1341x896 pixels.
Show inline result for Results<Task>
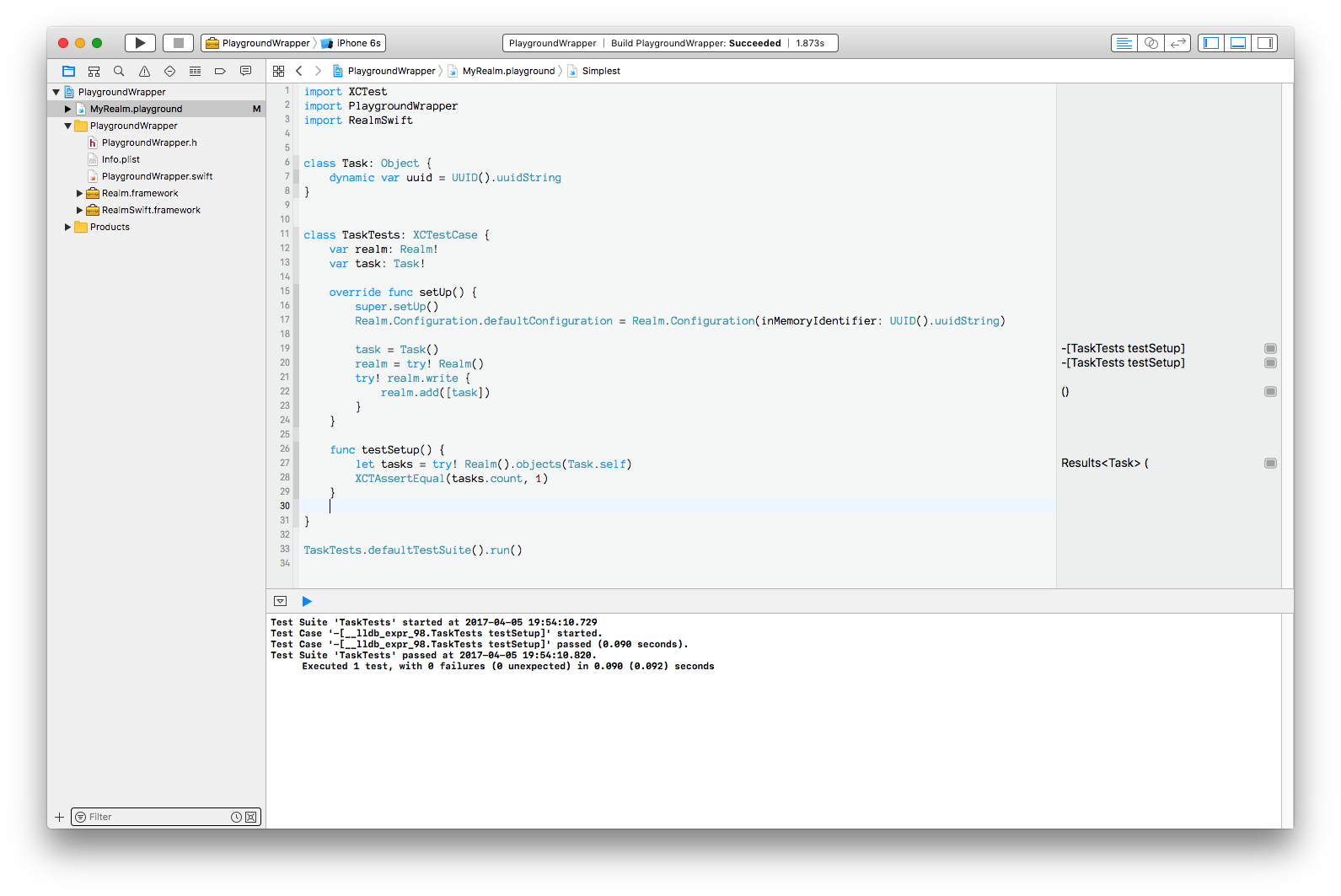point(1270,463)
